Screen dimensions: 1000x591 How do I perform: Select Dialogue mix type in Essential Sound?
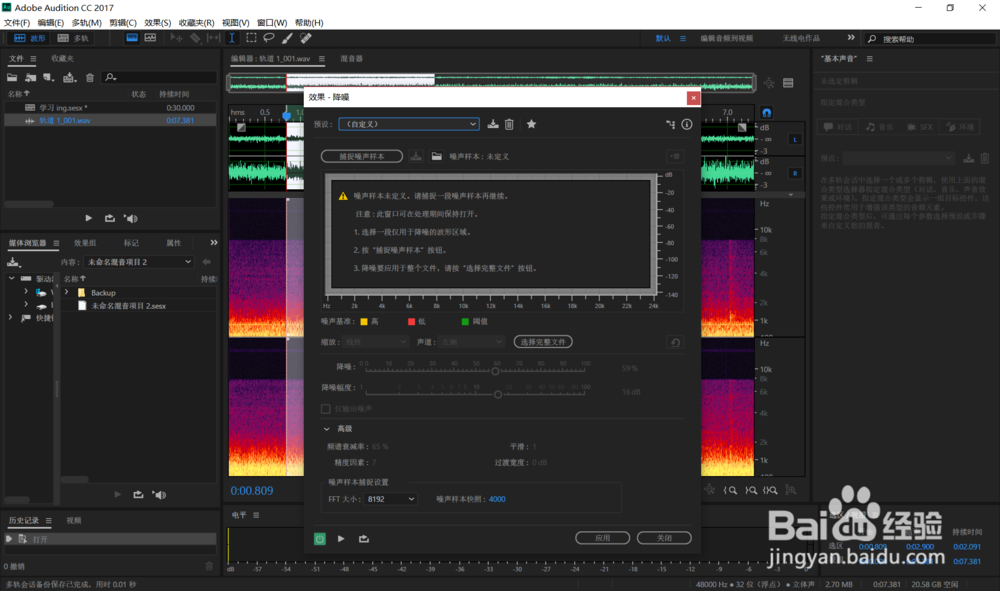point(837,127)
